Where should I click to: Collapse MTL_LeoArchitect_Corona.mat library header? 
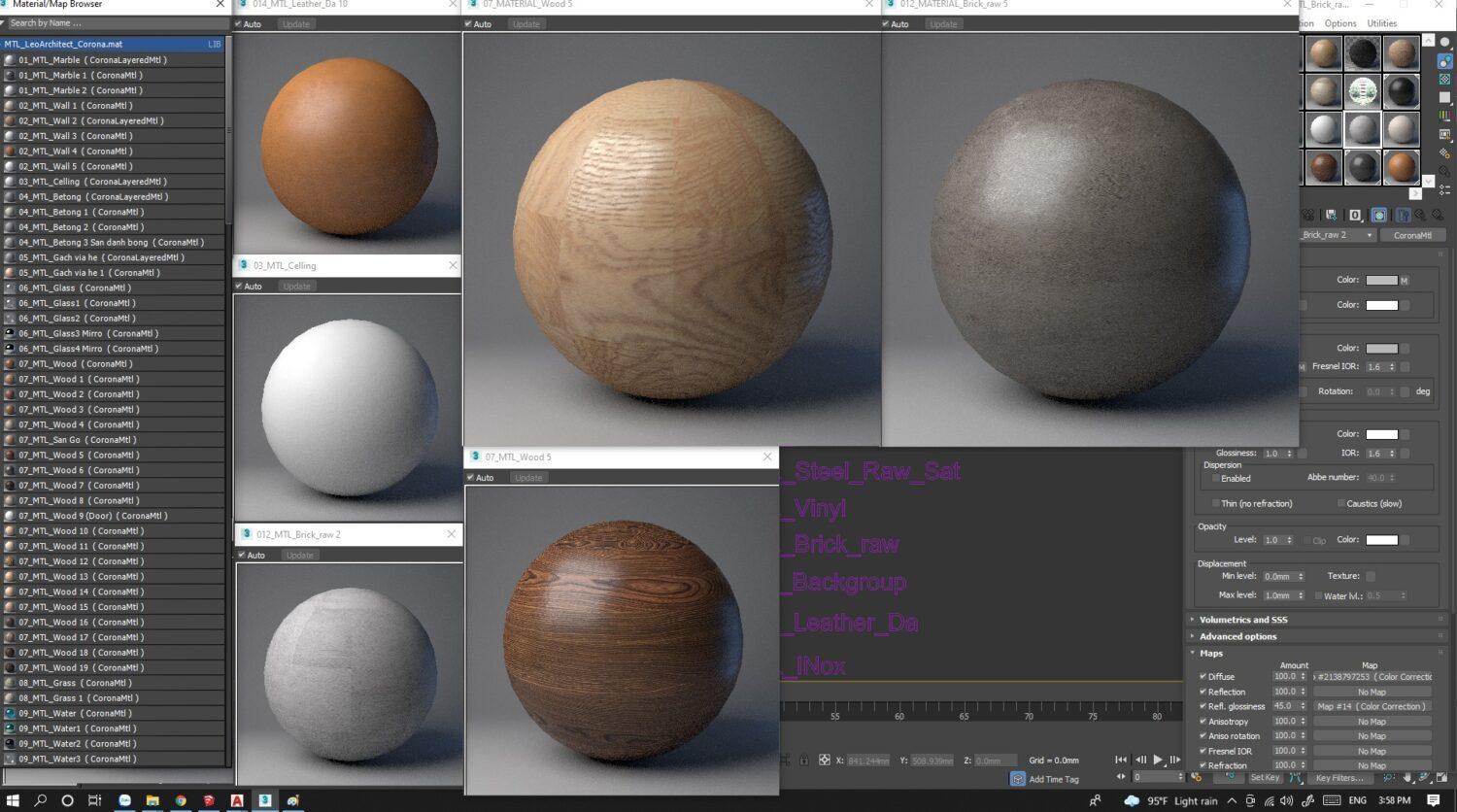click(113, 44)
